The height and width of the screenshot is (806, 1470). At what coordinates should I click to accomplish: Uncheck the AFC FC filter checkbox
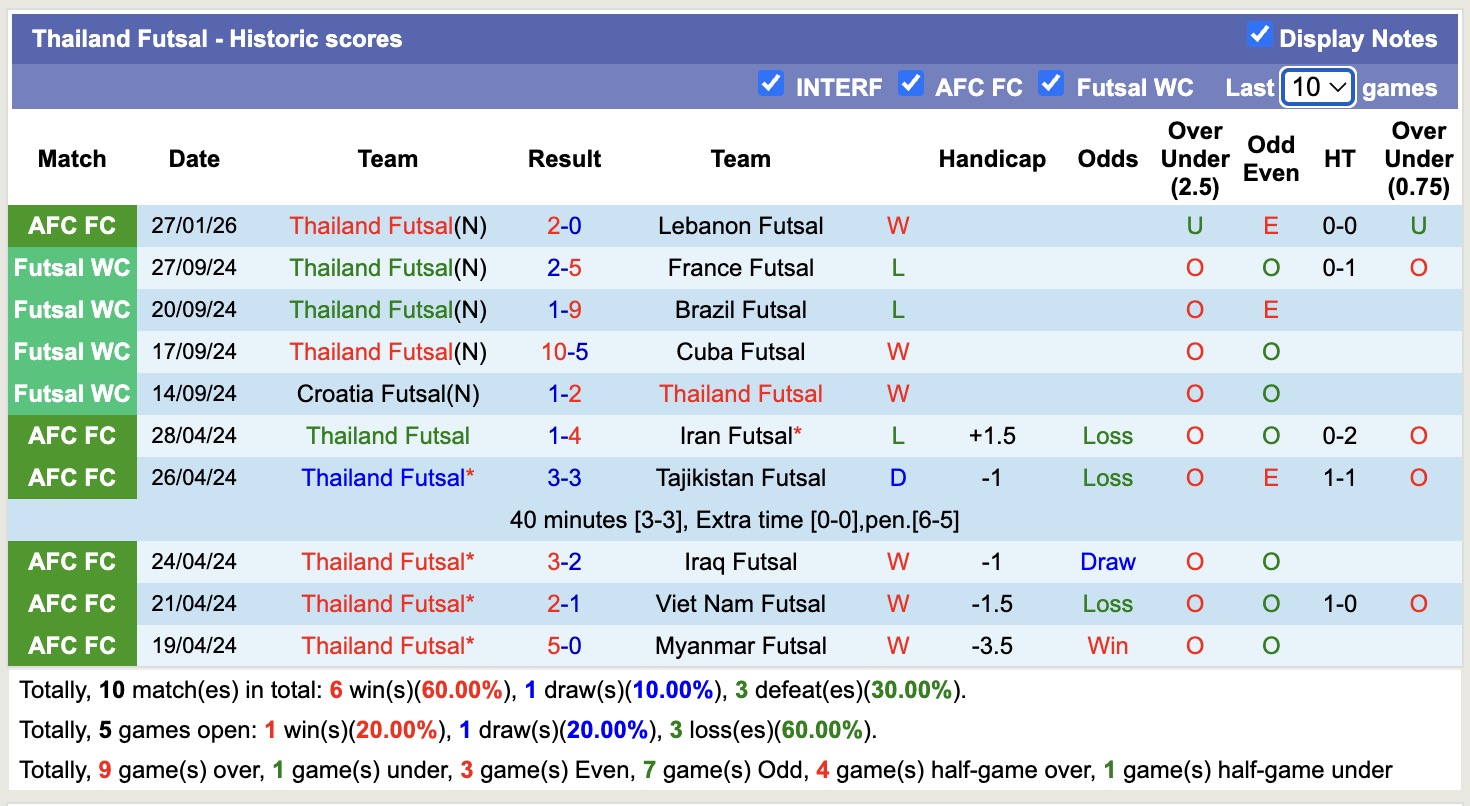coord(910,84)
